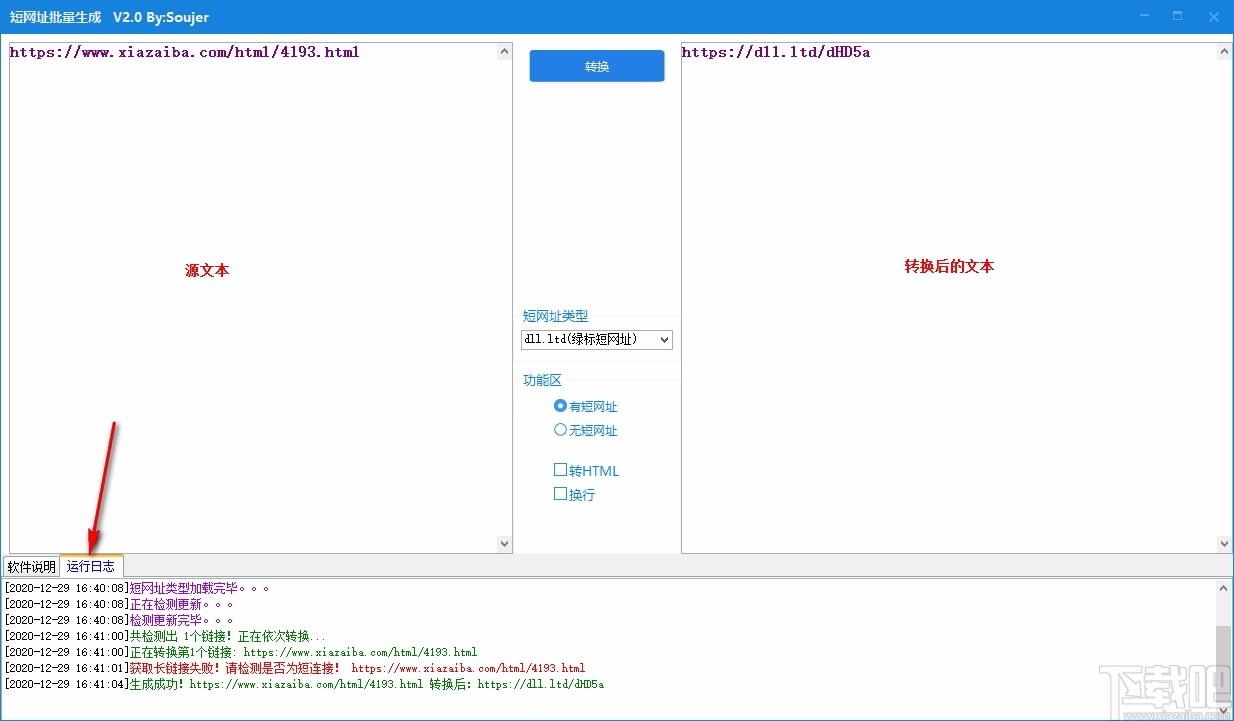The width and height of the screenshot is (1234, 721).
Task: Click the log line 共检测出 1个链接
Action: (x=165, y=636)
